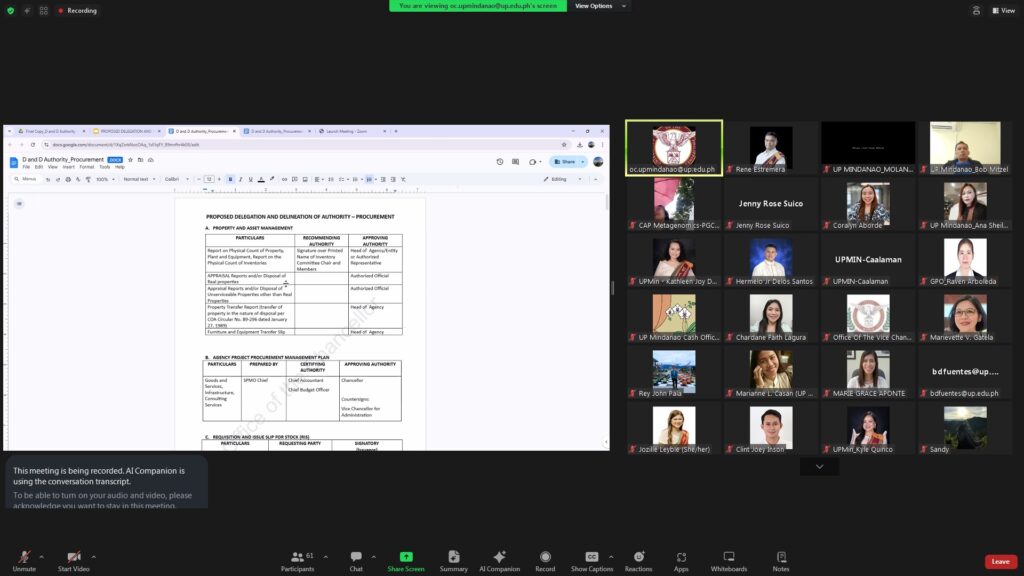The height and width of the screenshot is (576, 1024).
Task: Unmute the microphone in Zoom
Action: point(24,560)
